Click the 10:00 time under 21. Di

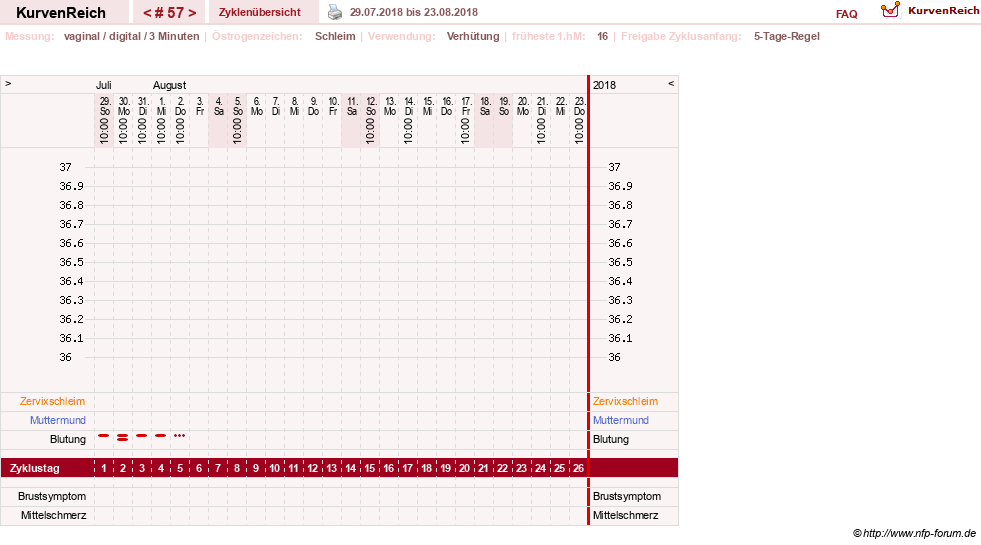542,131
